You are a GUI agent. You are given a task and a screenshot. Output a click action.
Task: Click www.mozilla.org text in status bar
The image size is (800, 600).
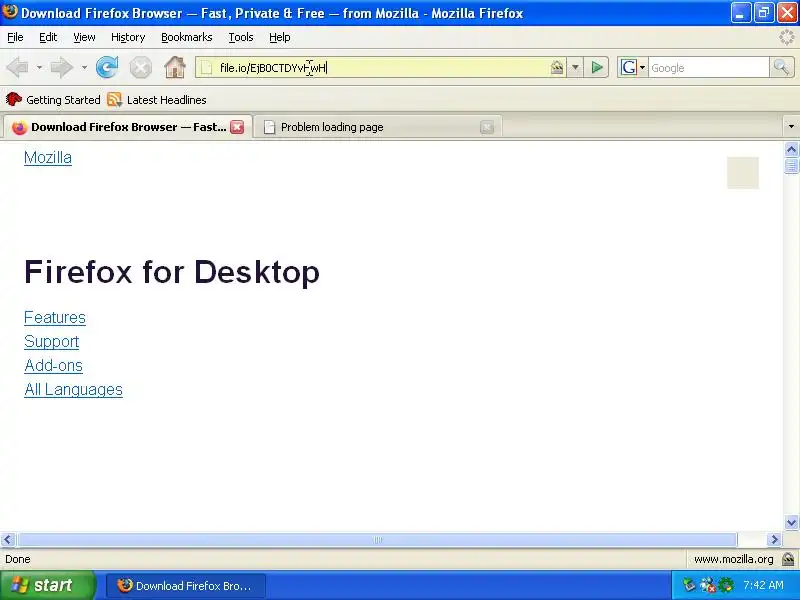coord(734,559)
